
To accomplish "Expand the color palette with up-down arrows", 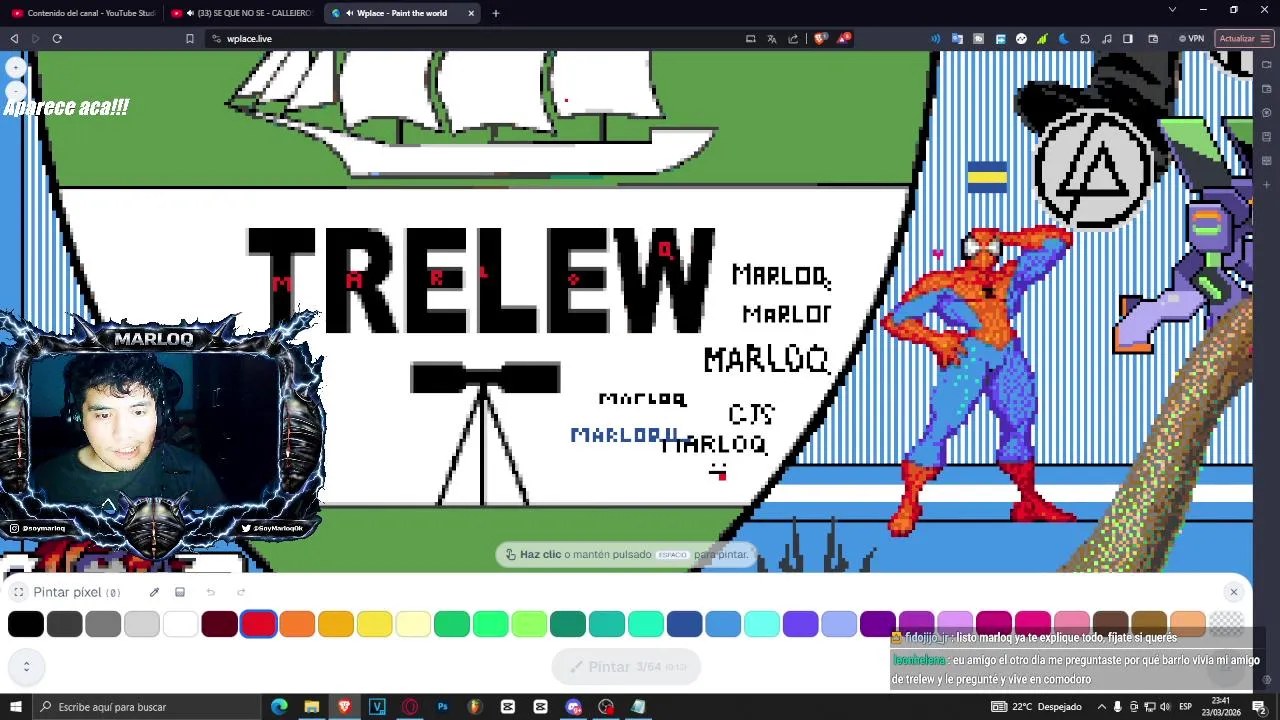I will [26, 666].
